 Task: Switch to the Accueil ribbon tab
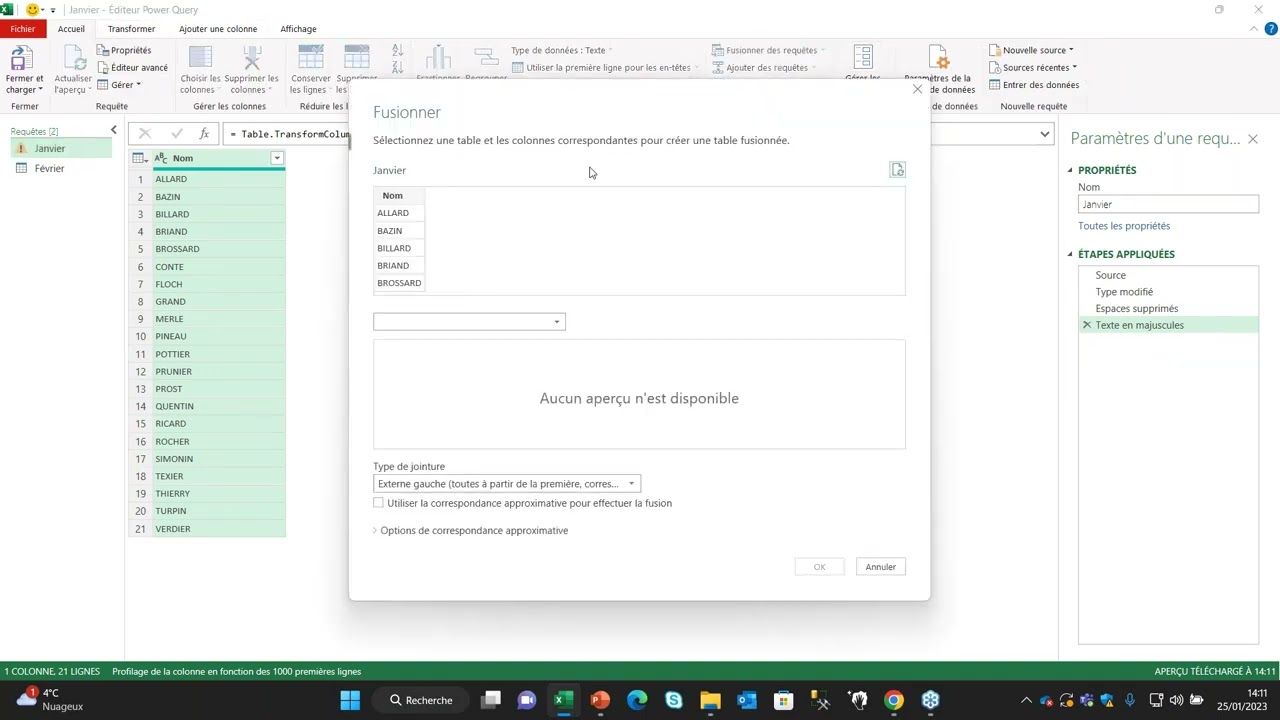point(71,29)
